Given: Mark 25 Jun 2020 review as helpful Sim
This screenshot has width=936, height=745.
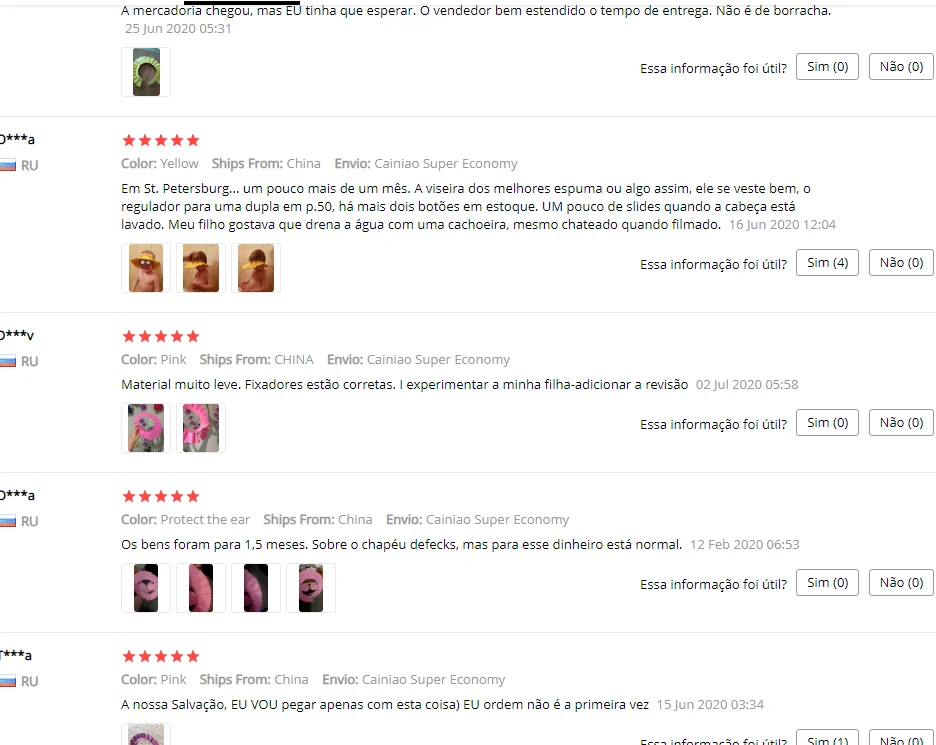Looking at the screenshot, I should [x=827, y=66].
